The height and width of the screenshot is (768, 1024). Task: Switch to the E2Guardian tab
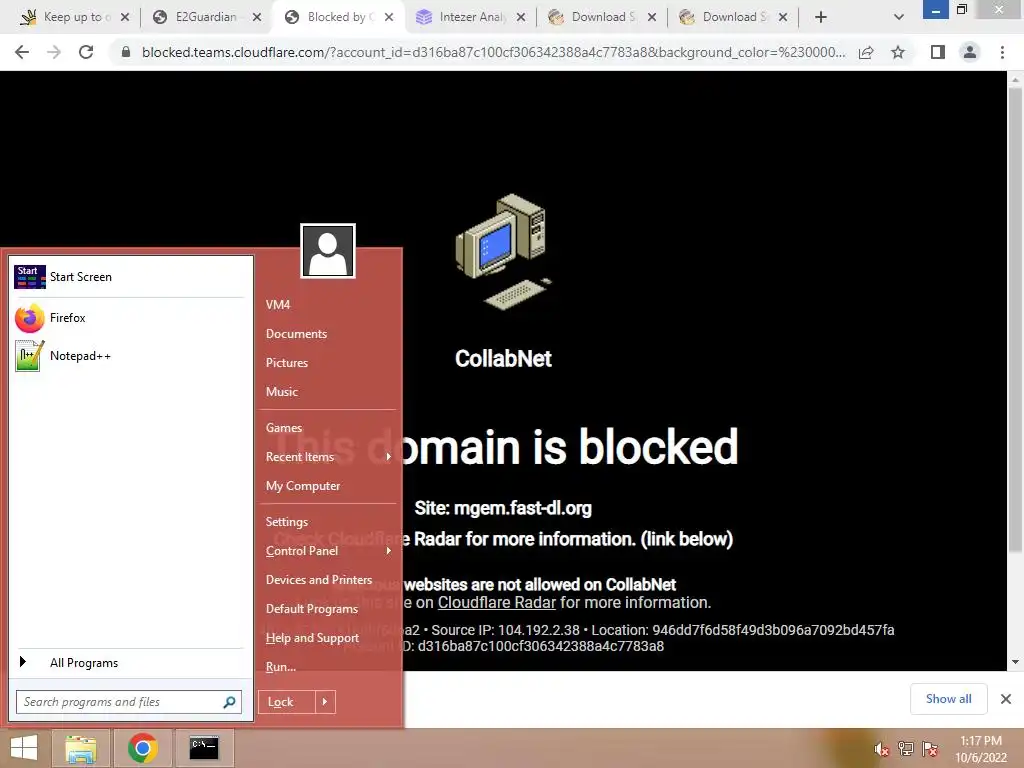(x=206, y=18)
